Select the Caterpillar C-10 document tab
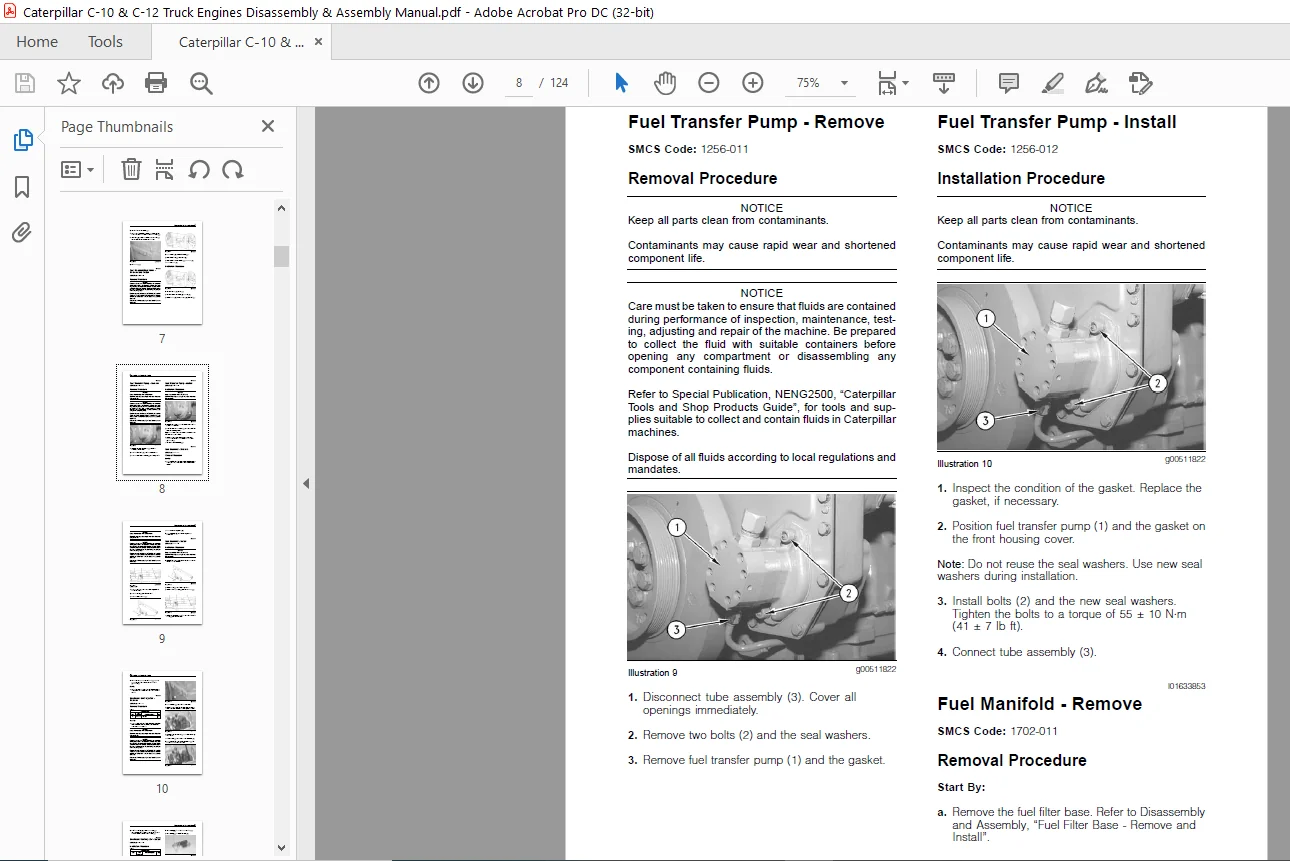Viewport: 1290px width, 861px height. coord(241,42)
